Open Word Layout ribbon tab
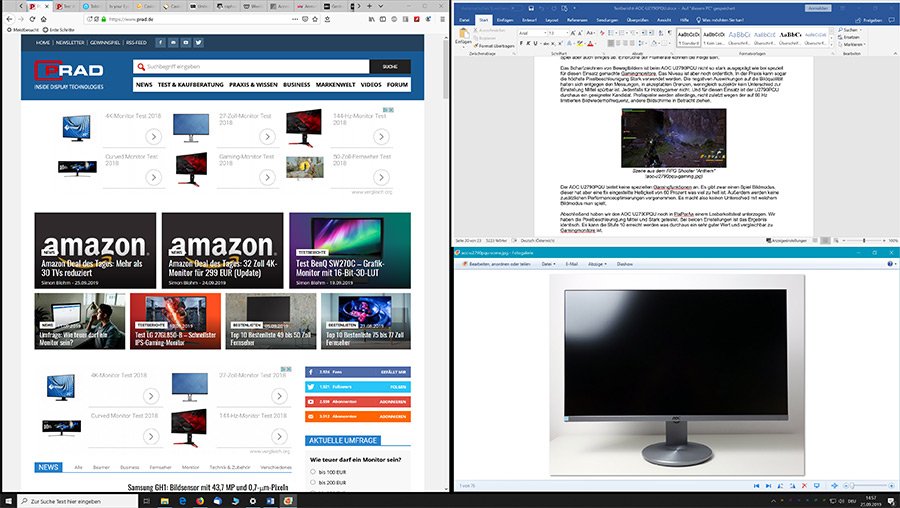The width and height of the screenshot is (900, 508). (552, 20)
